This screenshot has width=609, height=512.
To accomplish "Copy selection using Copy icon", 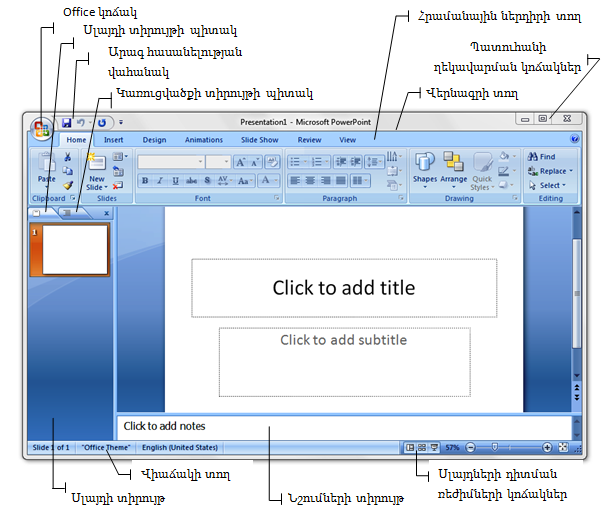I will (x=68, y=171).
